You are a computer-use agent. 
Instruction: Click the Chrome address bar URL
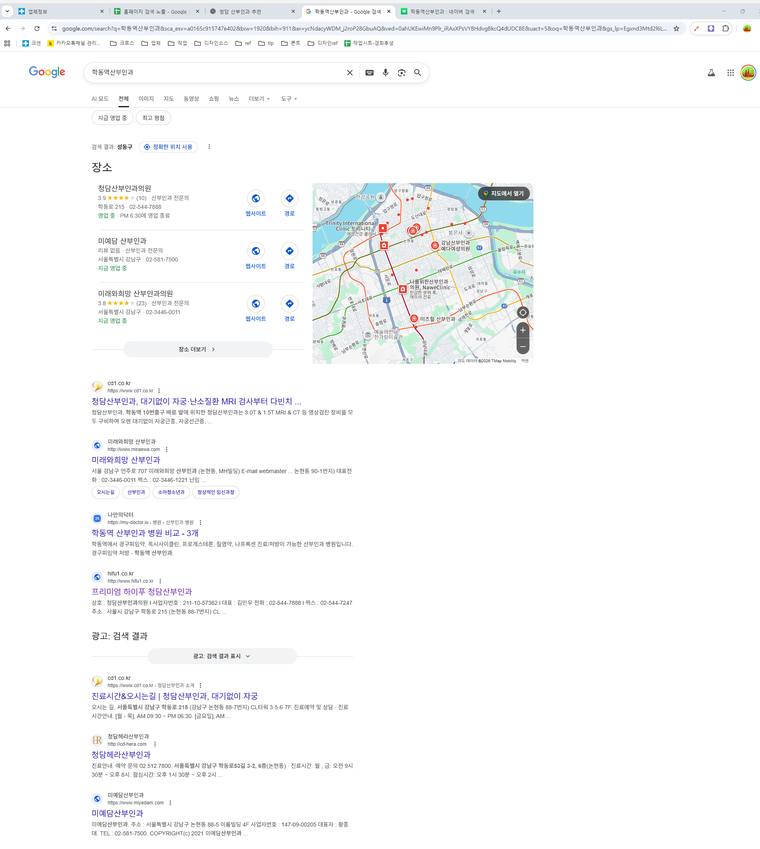363,29
